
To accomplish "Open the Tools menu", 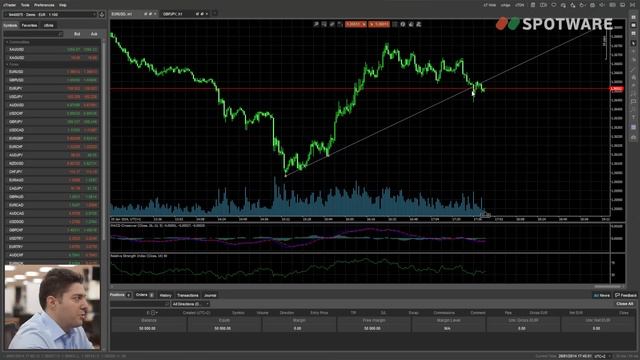I will [25, 5].
